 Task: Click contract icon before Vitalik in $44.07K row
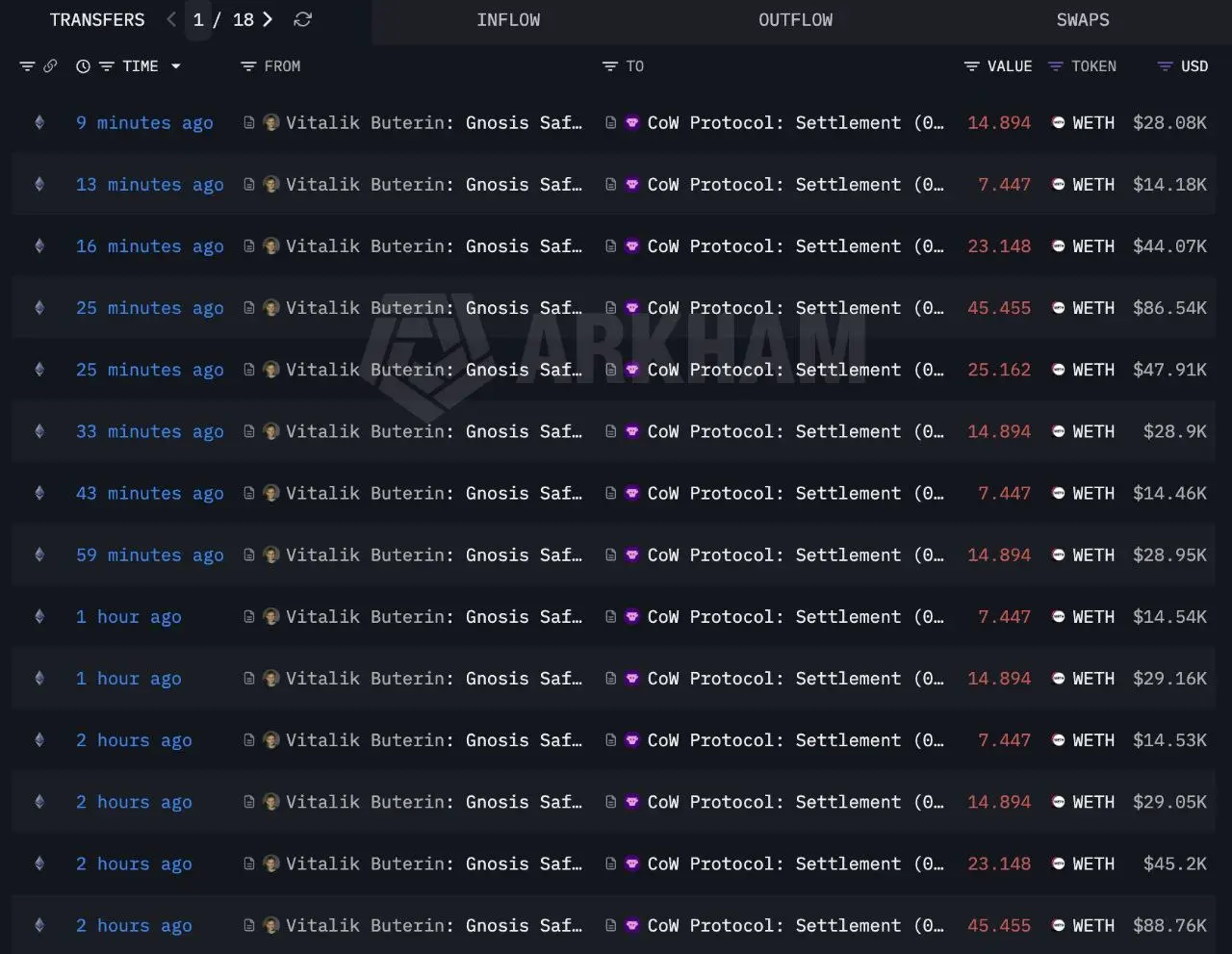coord(249,245)
